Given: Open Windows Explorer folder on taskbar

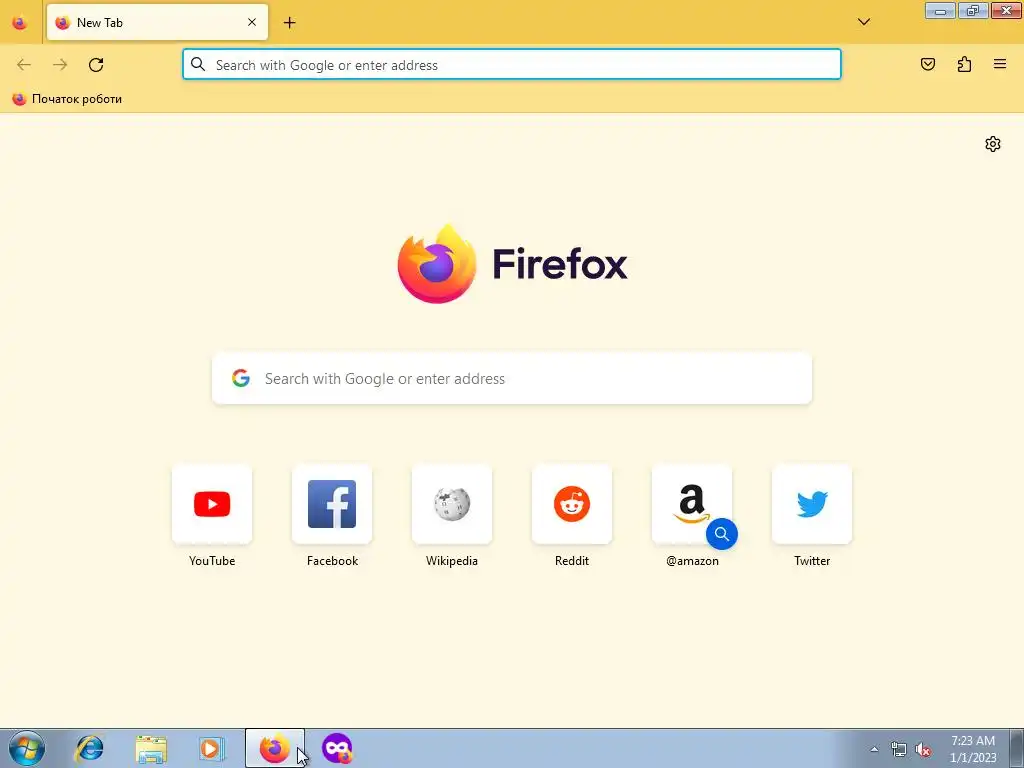Looking at the screenshot, I should [151, 748].
